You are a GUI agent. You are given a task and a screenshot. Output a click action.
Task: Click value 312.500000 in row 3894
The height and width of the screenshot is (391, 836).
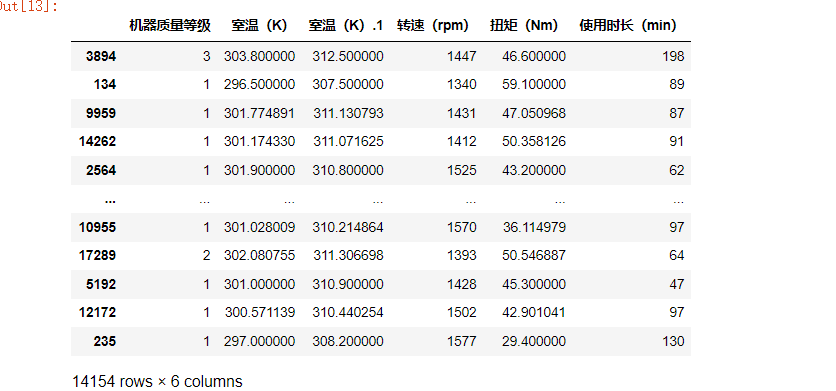point(348,57)
